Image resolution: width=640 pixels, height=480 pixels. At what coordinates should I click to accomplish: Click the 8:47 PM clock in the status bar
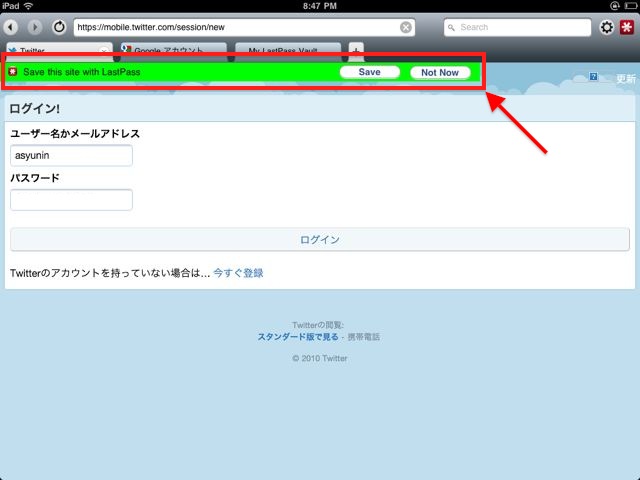click(320, 6)
